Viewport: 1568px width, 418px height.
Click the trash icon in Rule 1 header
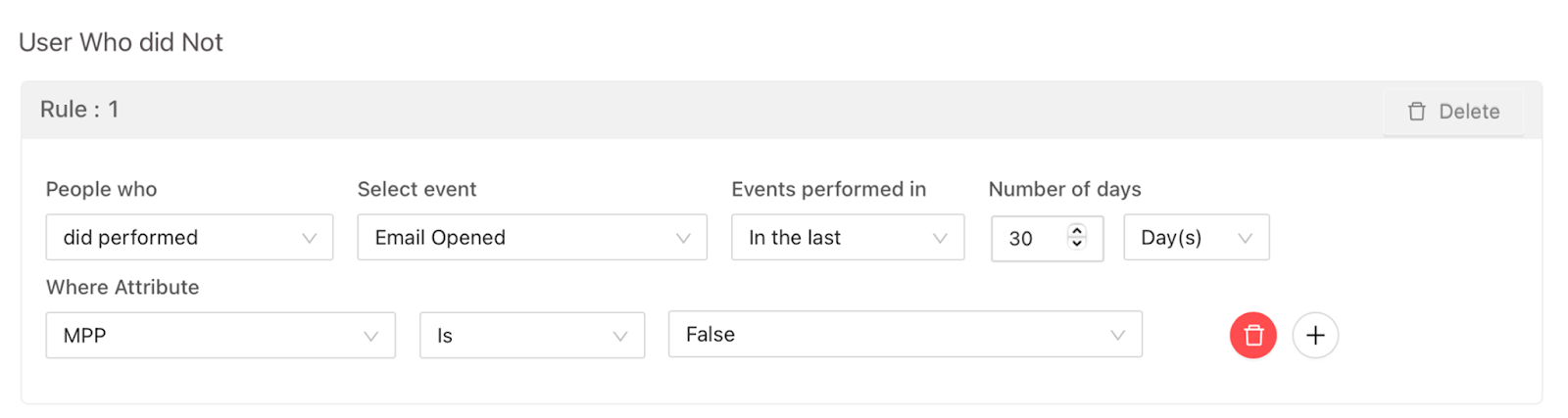(1417, 112)
